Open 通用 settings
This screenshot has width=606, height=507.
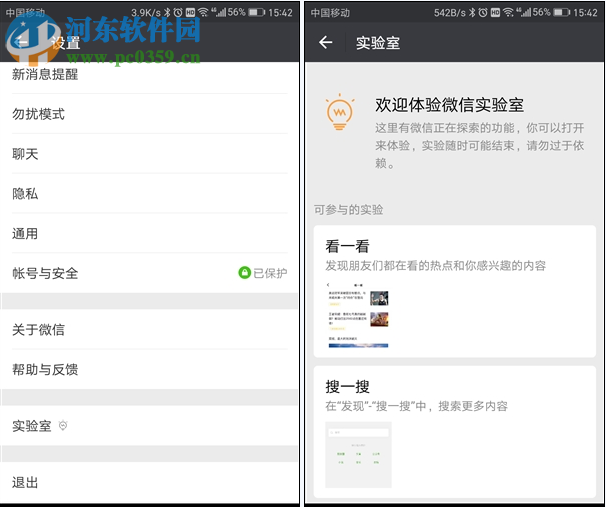[150, 233]
